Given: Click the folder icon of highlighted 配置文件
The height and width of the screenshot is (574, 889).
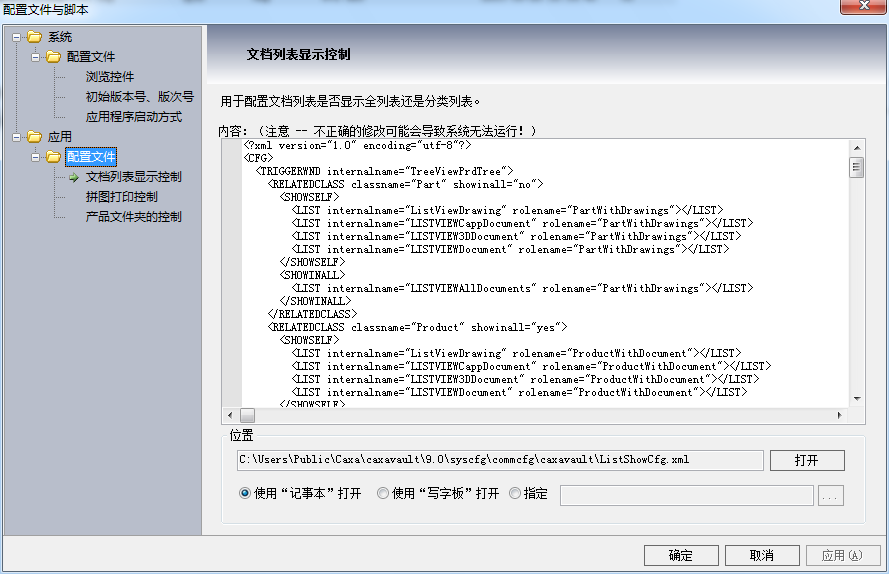Looking at the screenshot, I should click(x=53, y=157).
